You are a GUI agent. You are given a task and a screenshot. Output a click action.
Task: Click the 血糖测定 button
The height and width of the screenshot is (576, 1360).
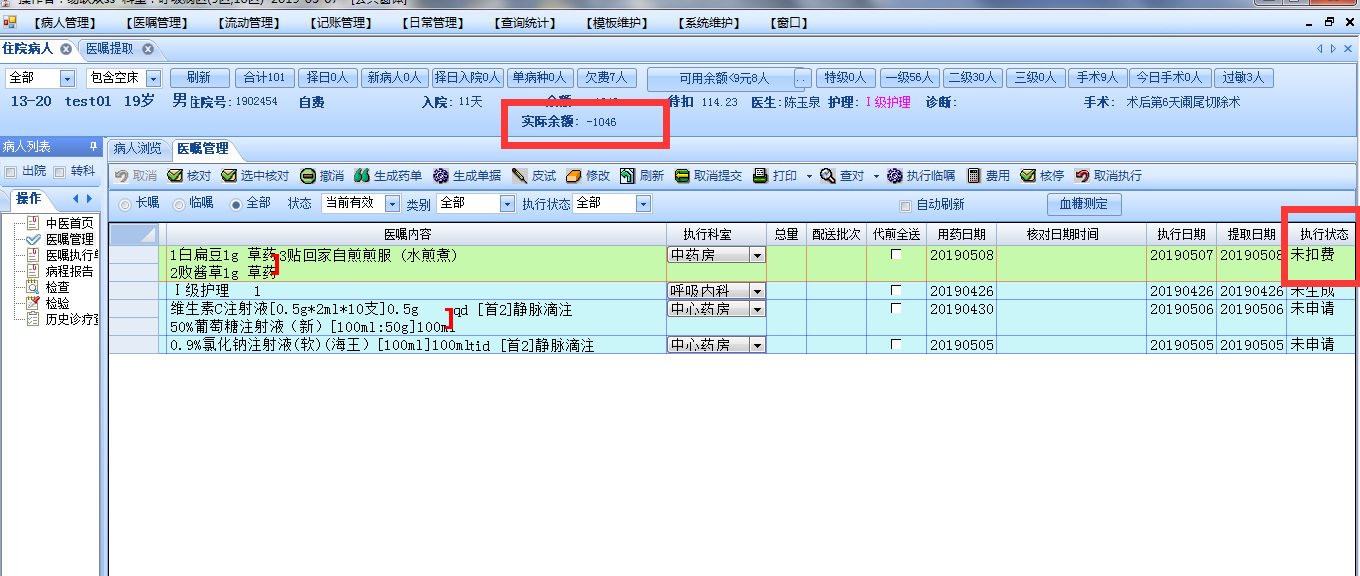pyautogui.click(x=1085, y=204)
